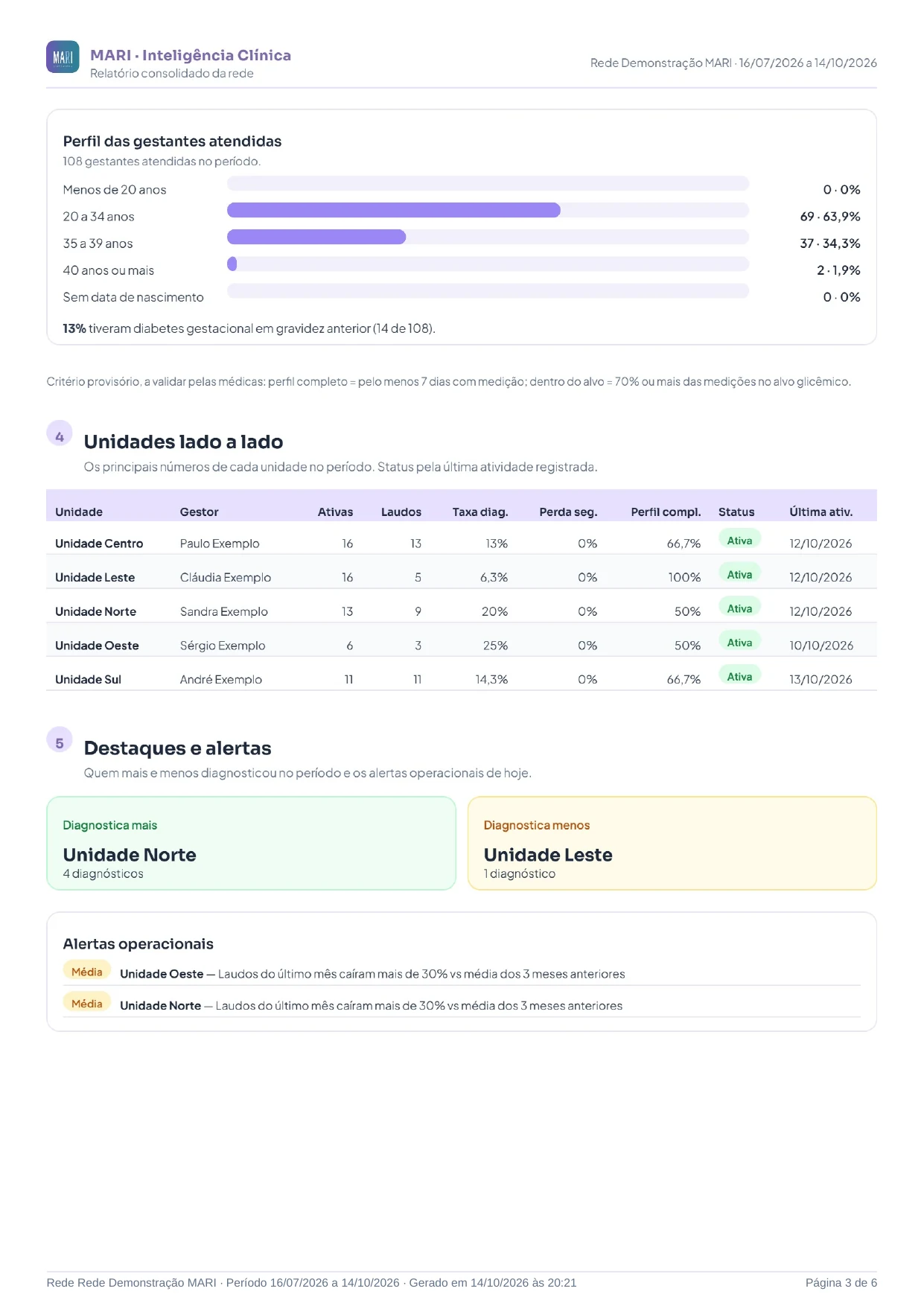Click the Diagnostica menos Unidade Leste card
Image resolution: width=924 pixels, height=1306 pixels.
tap(672, 844)
